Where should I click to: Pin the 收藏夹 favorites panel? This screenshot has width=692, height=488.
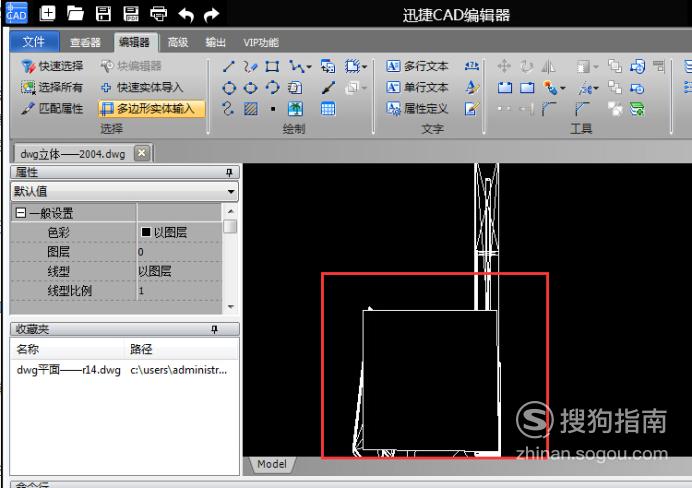coord(214,329)
